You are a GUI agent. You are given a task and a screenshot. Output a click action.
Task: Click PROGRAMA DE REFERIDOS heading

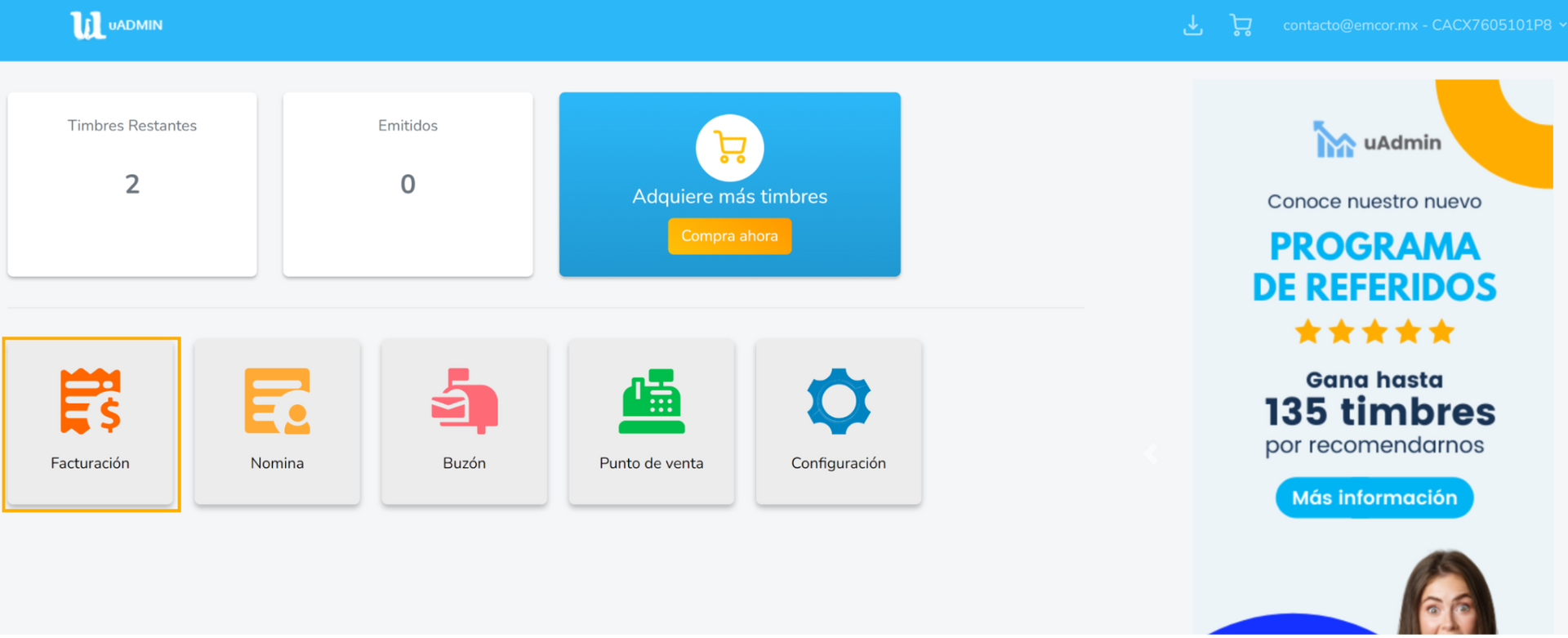tap(1374, 267)
